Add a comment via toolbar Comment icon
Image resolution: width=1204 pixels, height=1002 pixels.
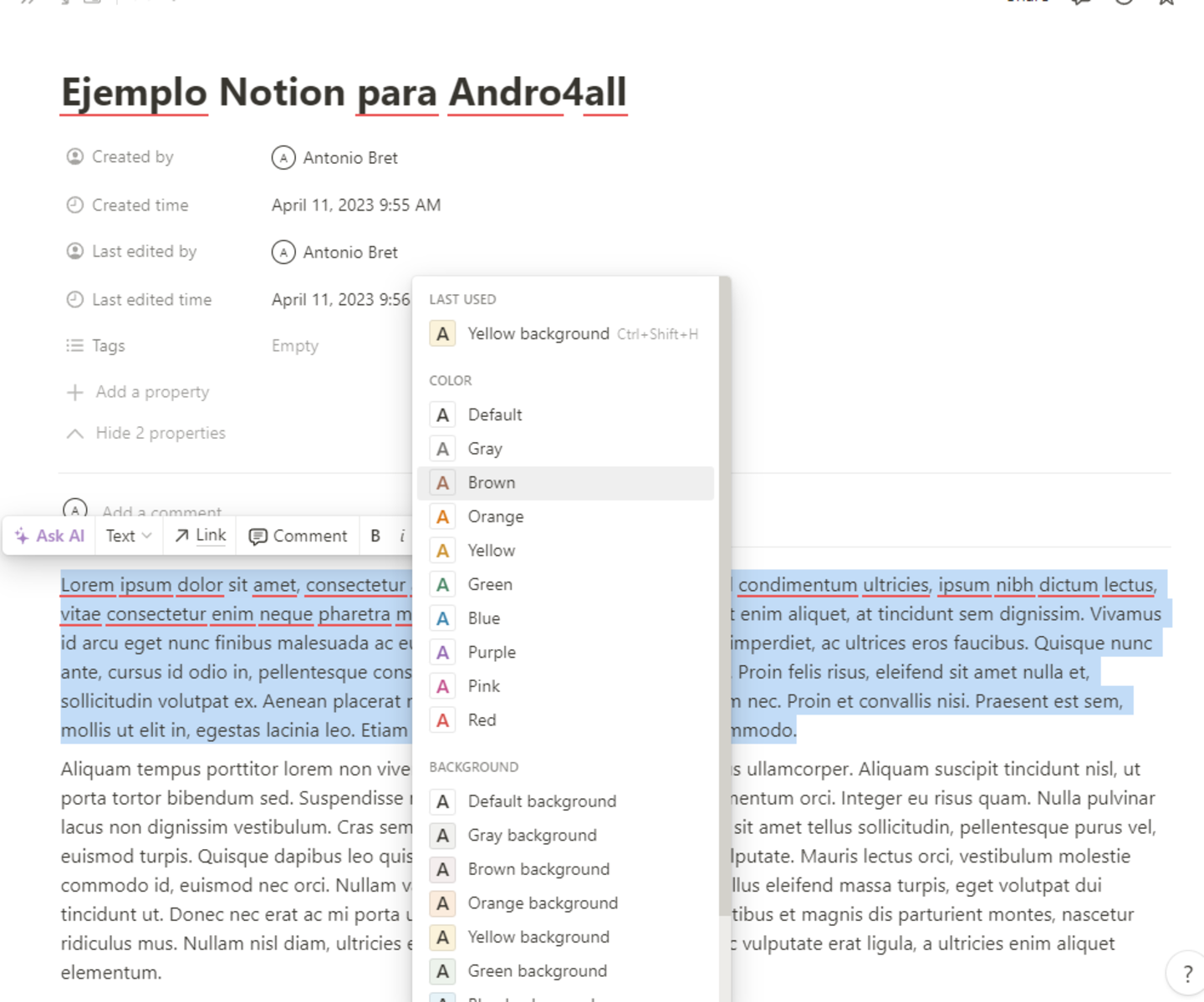tap(297, 536)
